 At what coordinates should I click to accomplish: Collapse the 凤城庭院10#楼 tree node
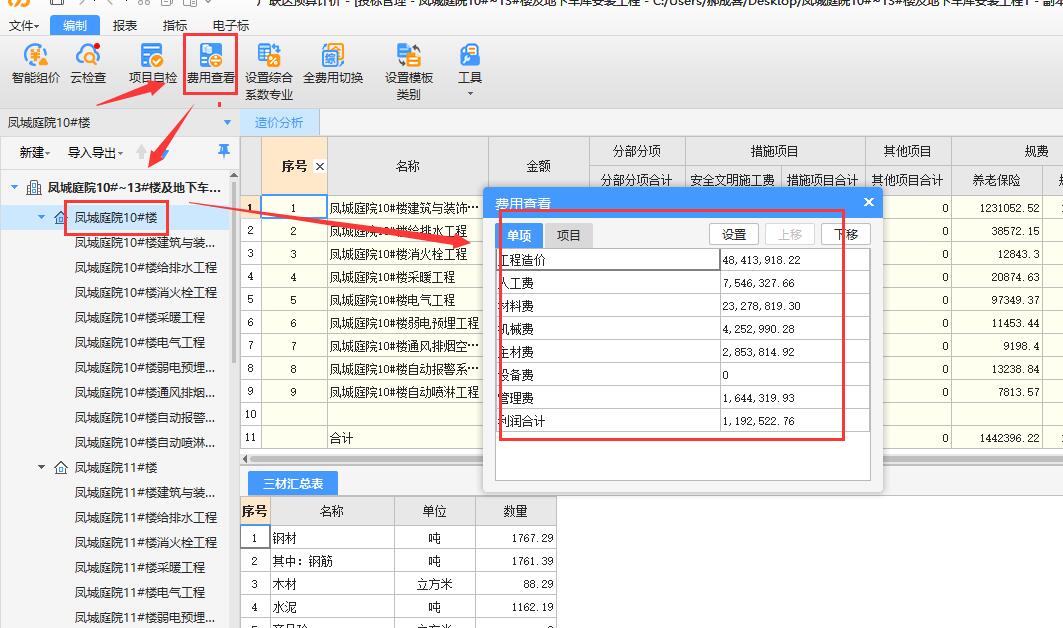(x=41, y=218)
